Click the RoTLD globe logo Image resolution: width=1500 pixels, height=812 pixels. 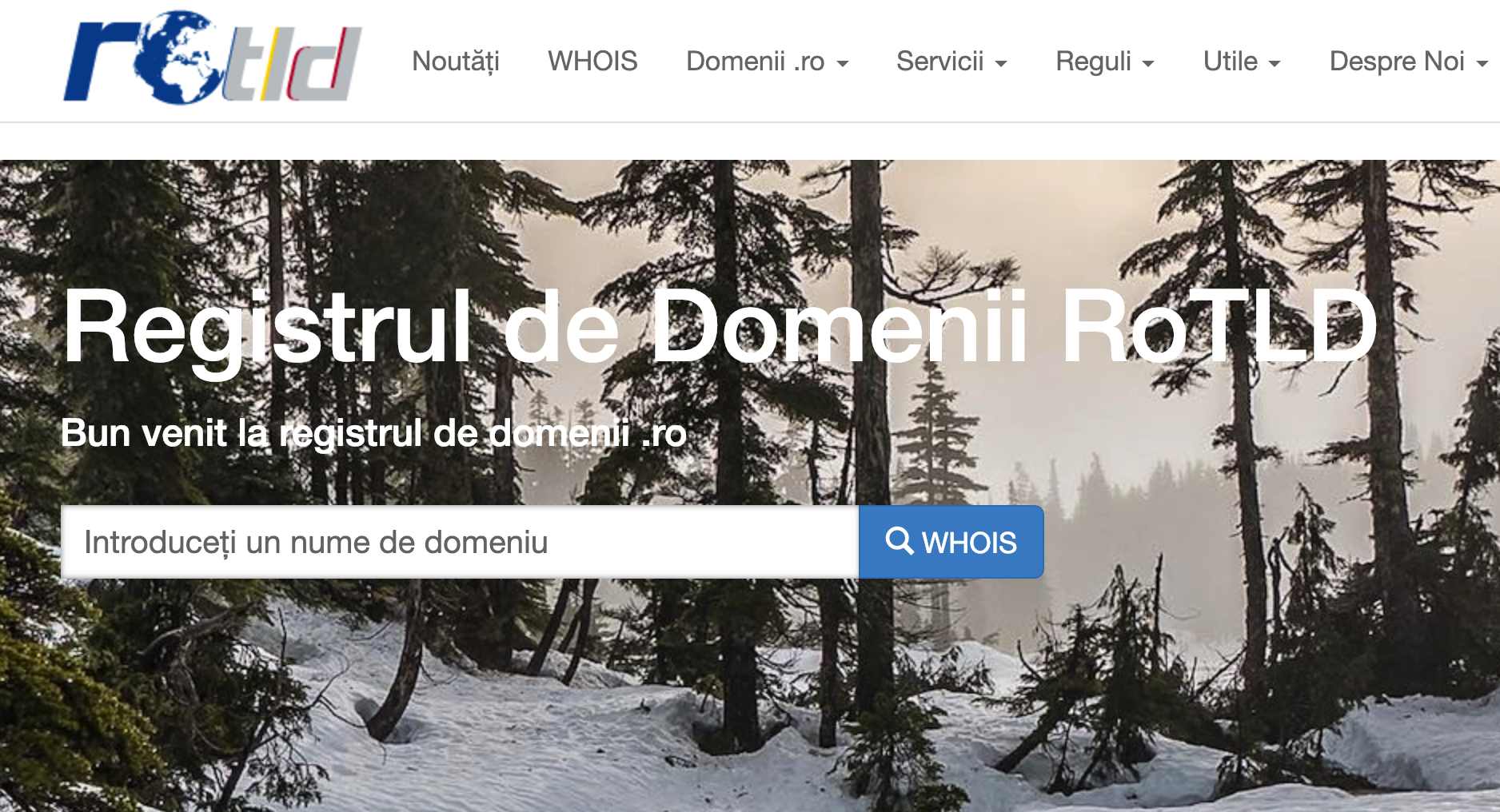[x=212, y=58]
